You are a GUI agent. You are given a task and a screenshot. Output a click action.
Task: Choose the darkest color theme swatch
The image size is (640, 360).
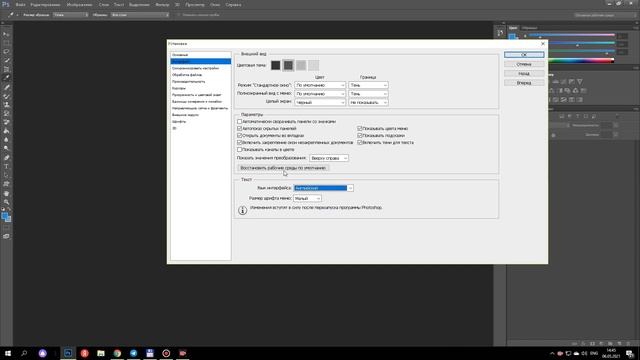(x=276, y=65)
